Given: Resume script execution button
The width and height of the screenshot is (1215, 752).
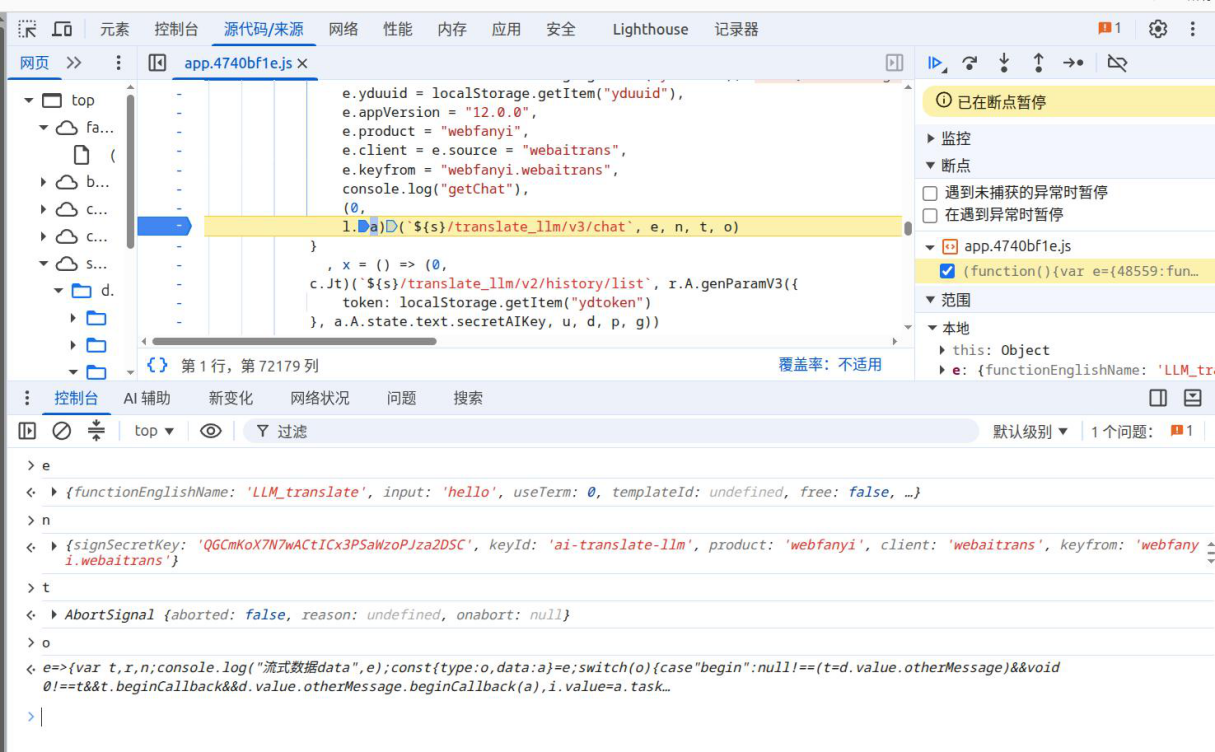Looking at the screenshot, I should (x=937, y=63).
